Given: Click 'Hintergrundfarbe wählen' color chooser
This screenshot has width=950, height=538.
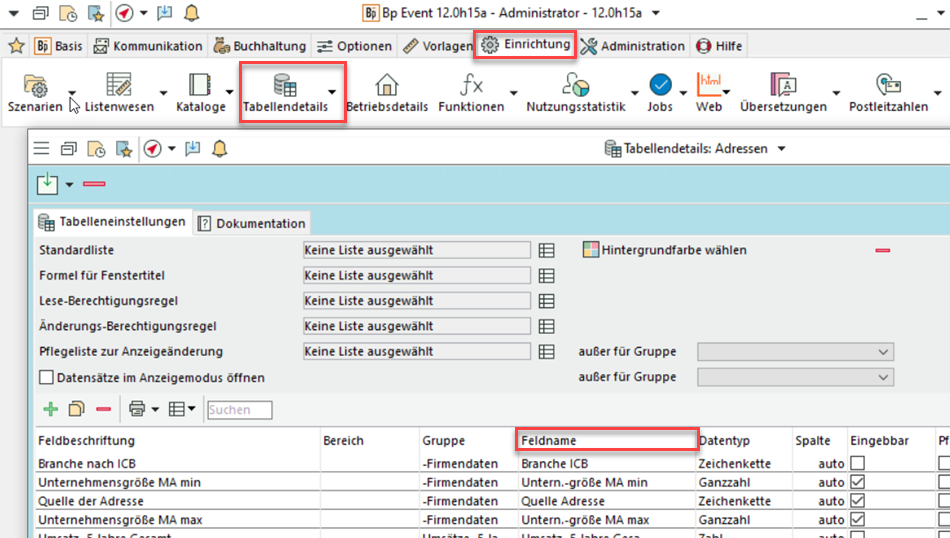Looking at the screenshot, I should [x=664, y=250].
